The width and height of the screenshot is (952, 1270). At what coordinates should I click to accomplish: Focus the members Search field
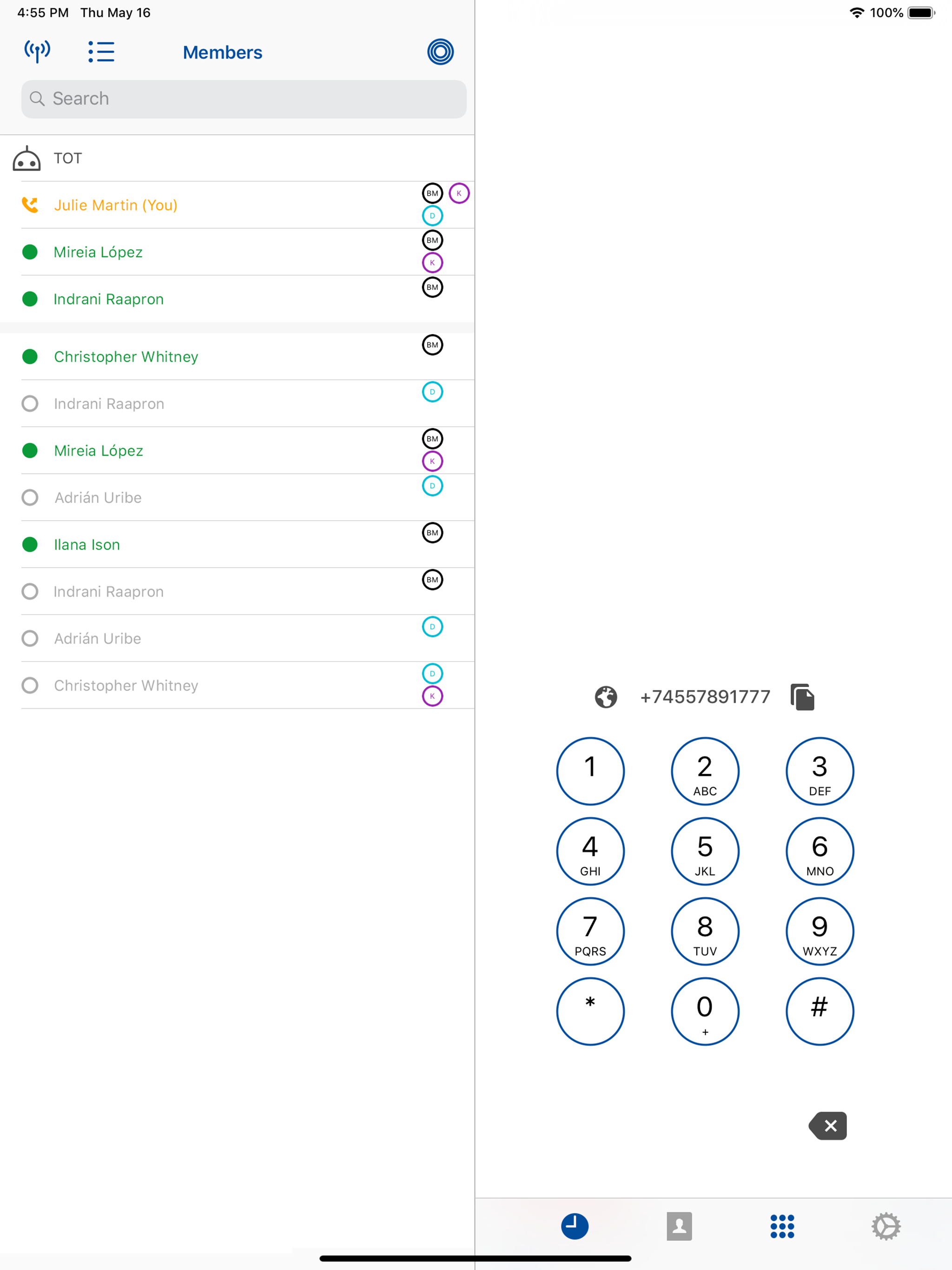tap(244, 99)
